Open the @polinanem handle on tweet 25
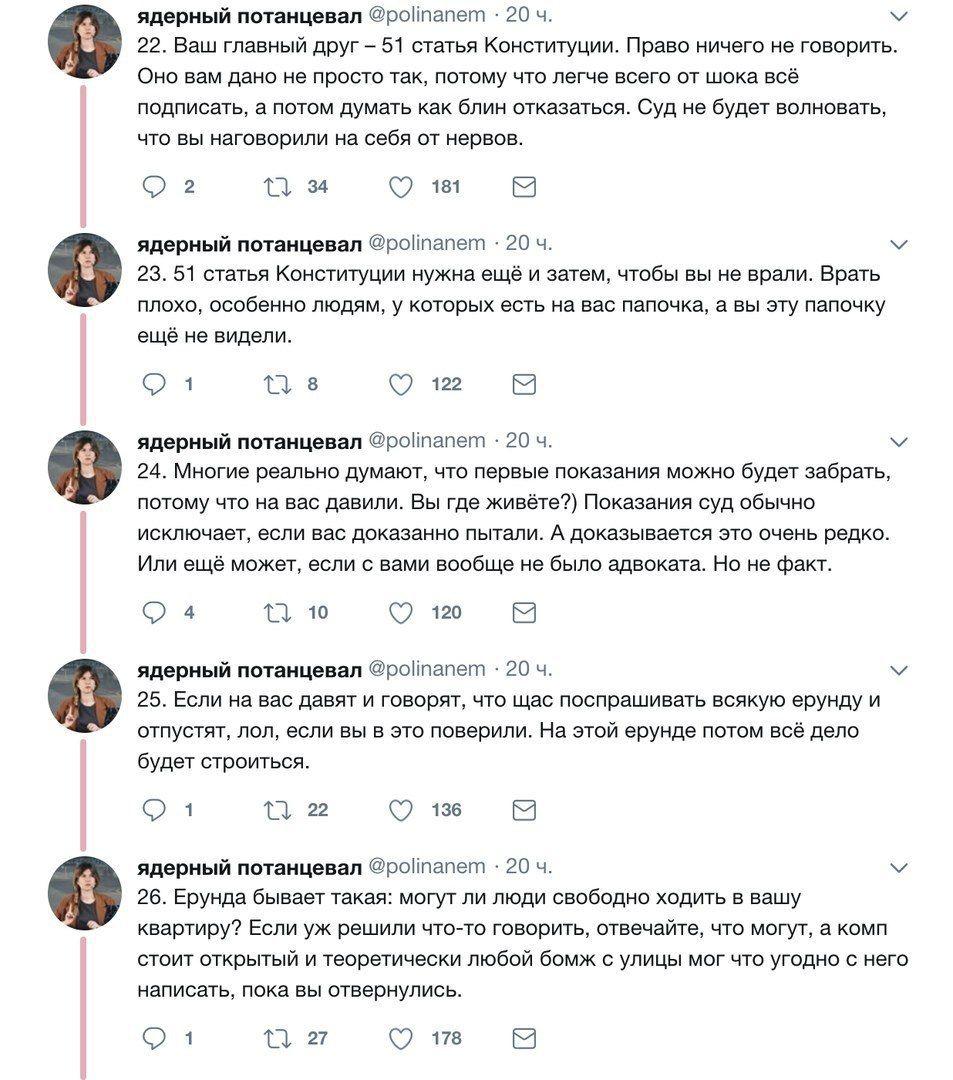The height and width of the screenshot is (1080, 953). pos(427,669)
